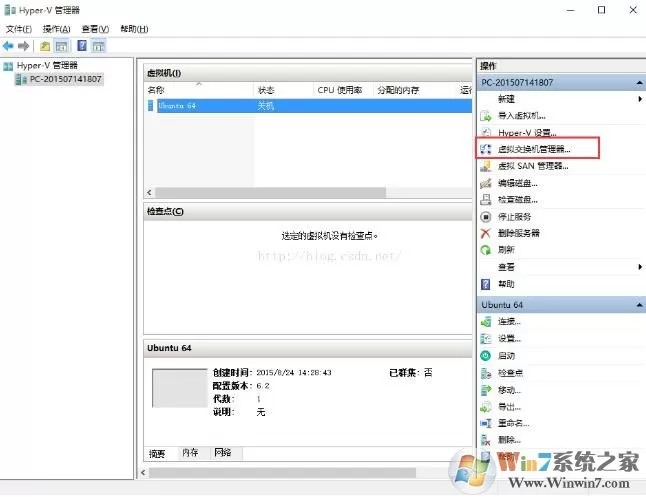The width and height of the screenshot is (646, 497).
Task: Expand the 查看 submenu arrow in actions
Action: click(x=640, y=267)
